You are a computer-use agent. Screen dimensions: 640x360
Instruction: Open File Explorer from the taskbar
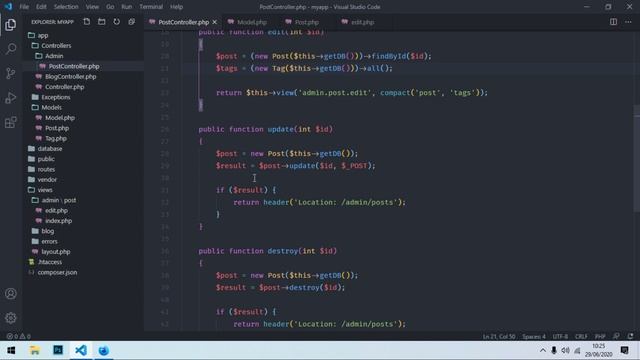[35, 350]
